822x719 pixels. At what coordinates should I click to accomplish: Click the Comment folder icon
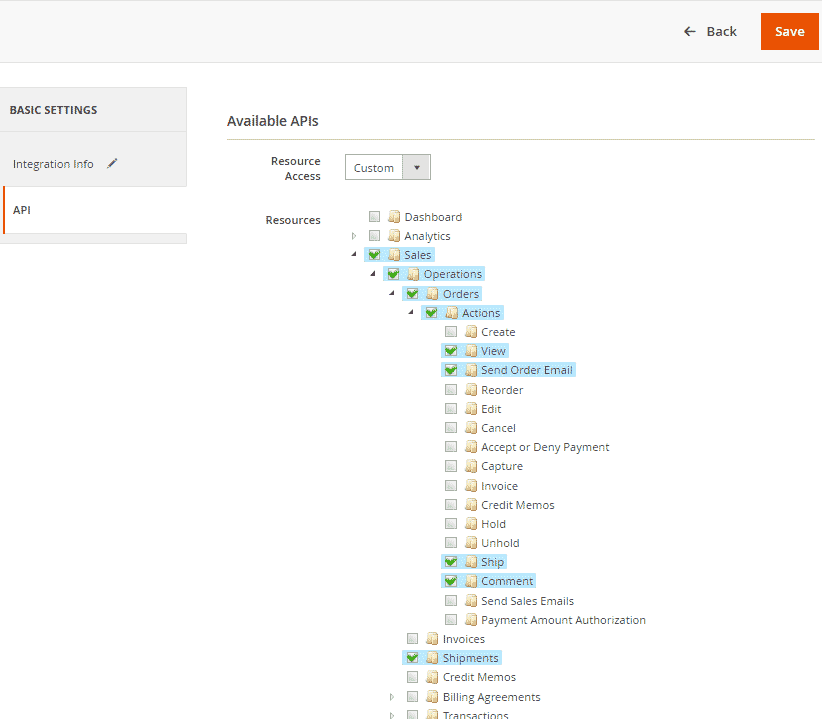click(x=471, y=581)
